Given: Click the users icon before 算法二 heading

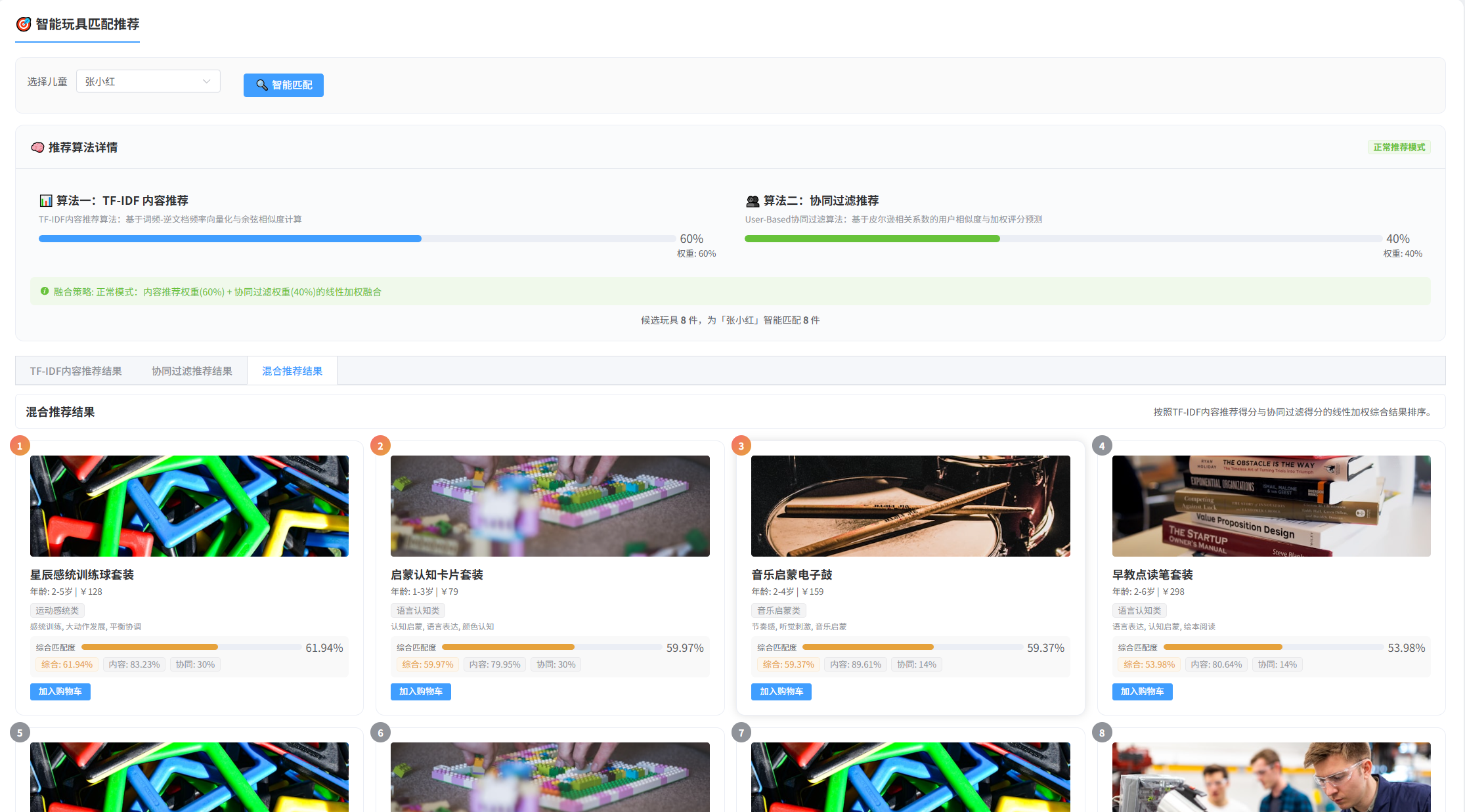Looking at the screenshot, I should (x=753, y=201).
